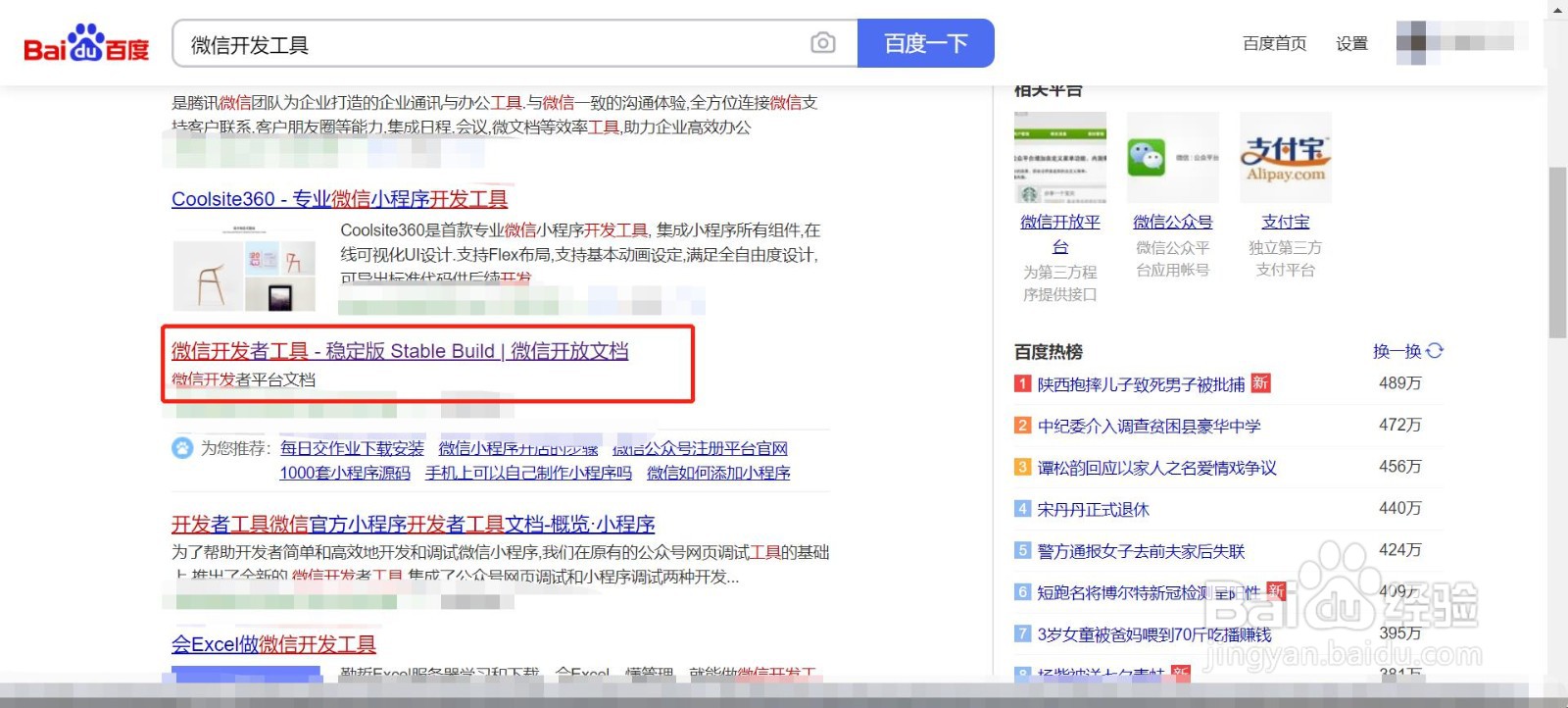Click rank 5 badge in hot list
Viewport: 1568px width, 708px height.
(x=1022, y=550)
